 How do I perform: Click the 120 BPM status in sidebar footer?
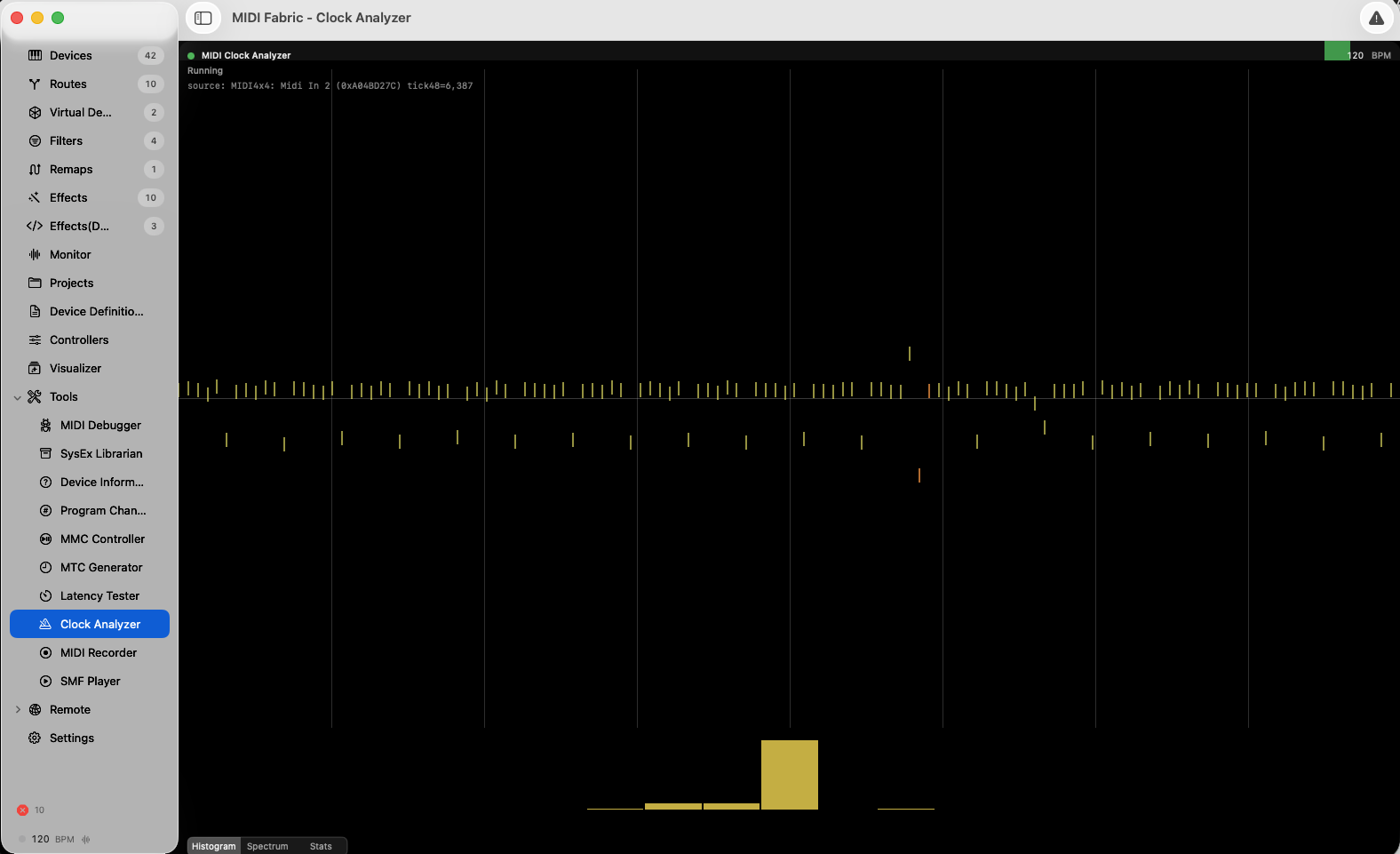53,839
